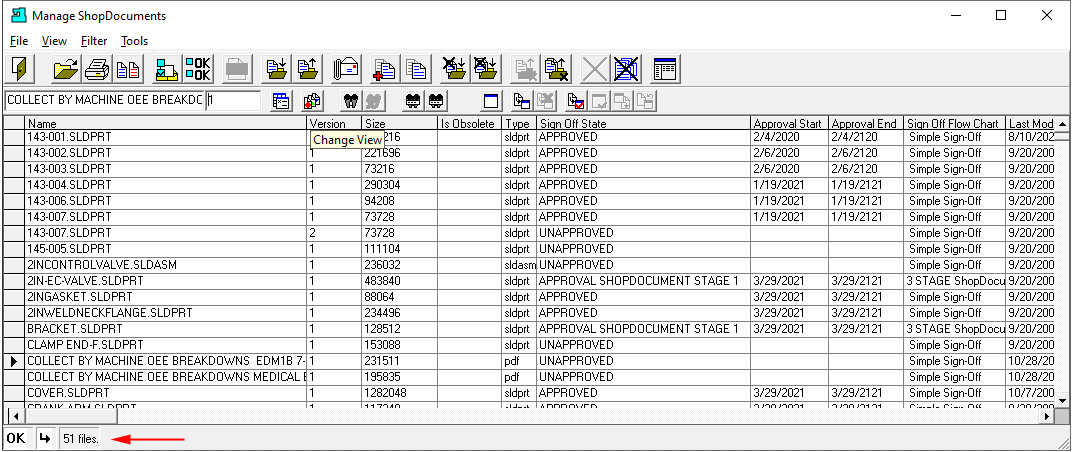Click the OK button in status bar
Viewport: 1073px width, 452px height.
pyautogui.click(x=16, y=438)
